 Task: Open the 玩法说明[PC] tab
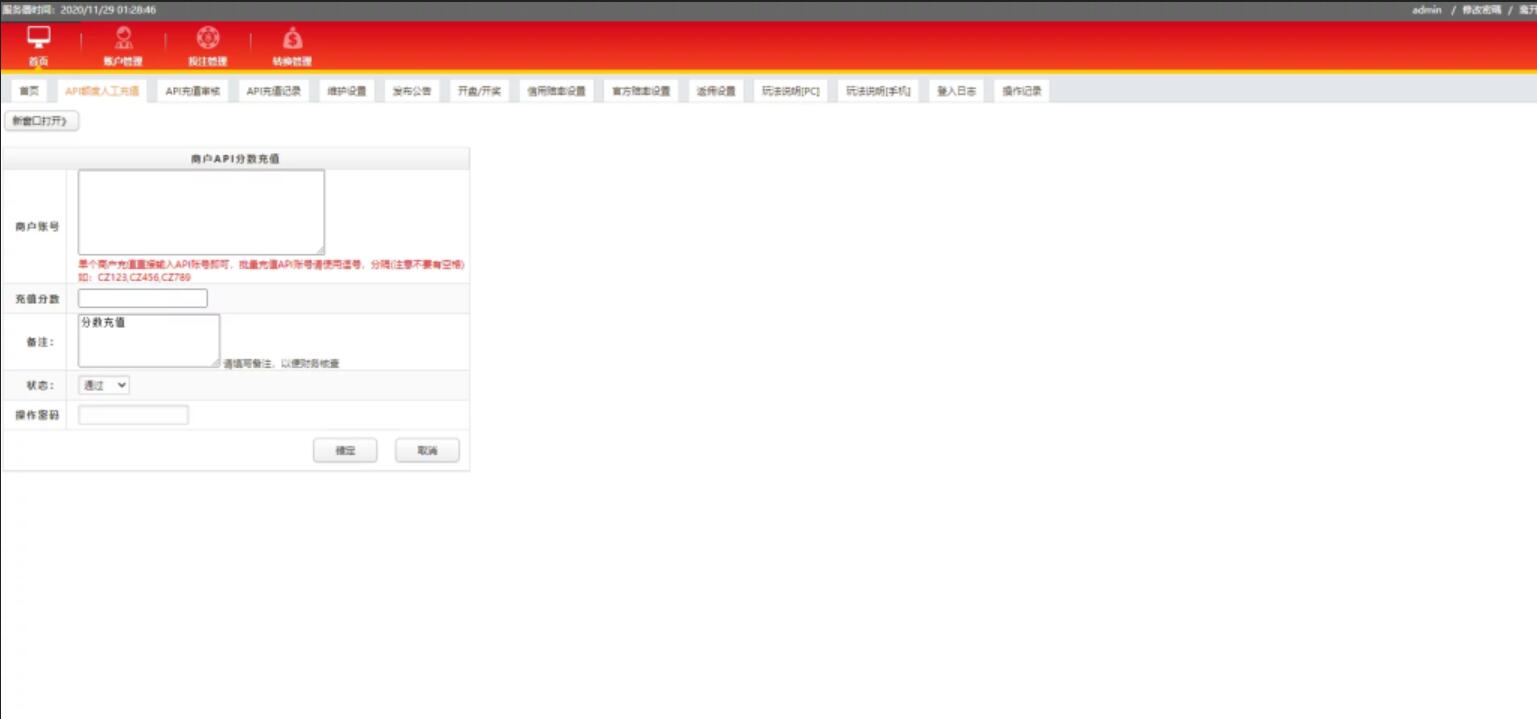point(790,91)
